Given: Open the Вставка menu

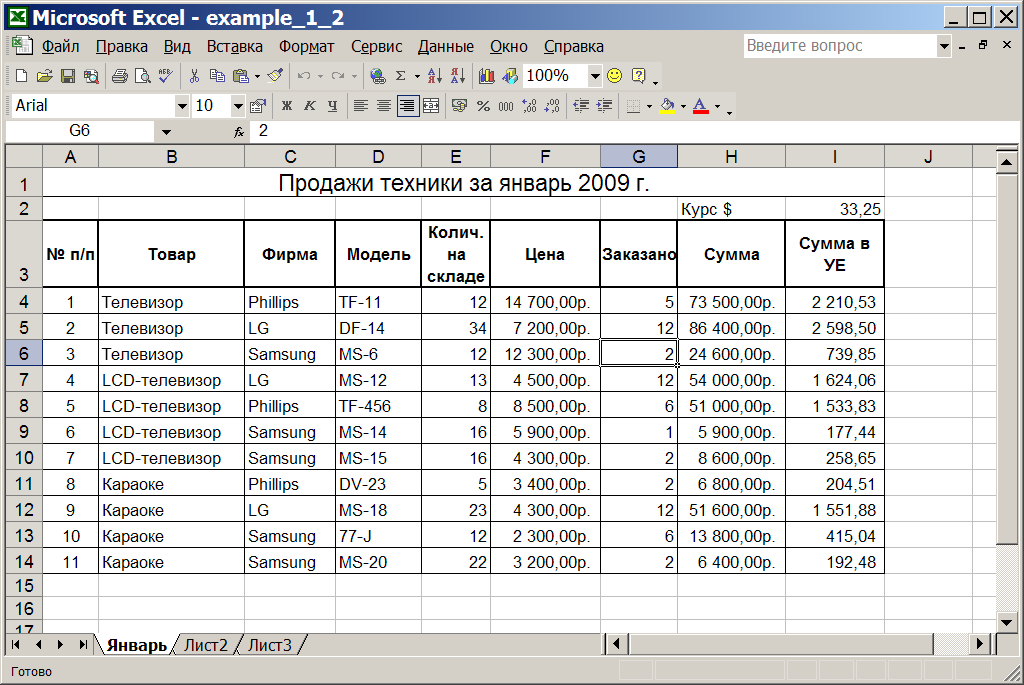Looking at the screenshot, I should (234, 46).
